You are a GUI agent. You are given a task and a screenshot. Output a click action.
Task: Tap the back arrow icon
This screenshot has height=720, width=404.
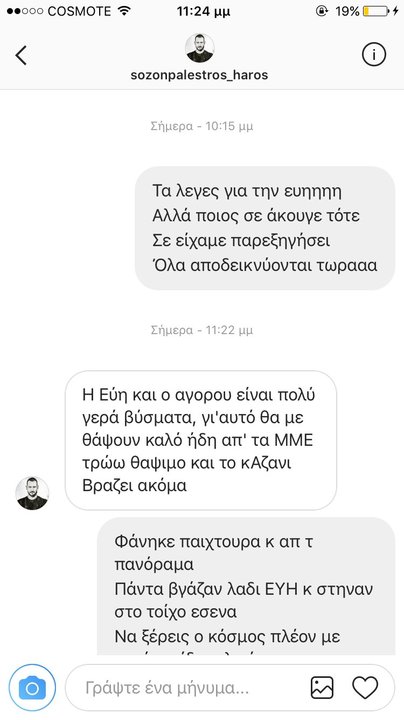tap(21, 55)
